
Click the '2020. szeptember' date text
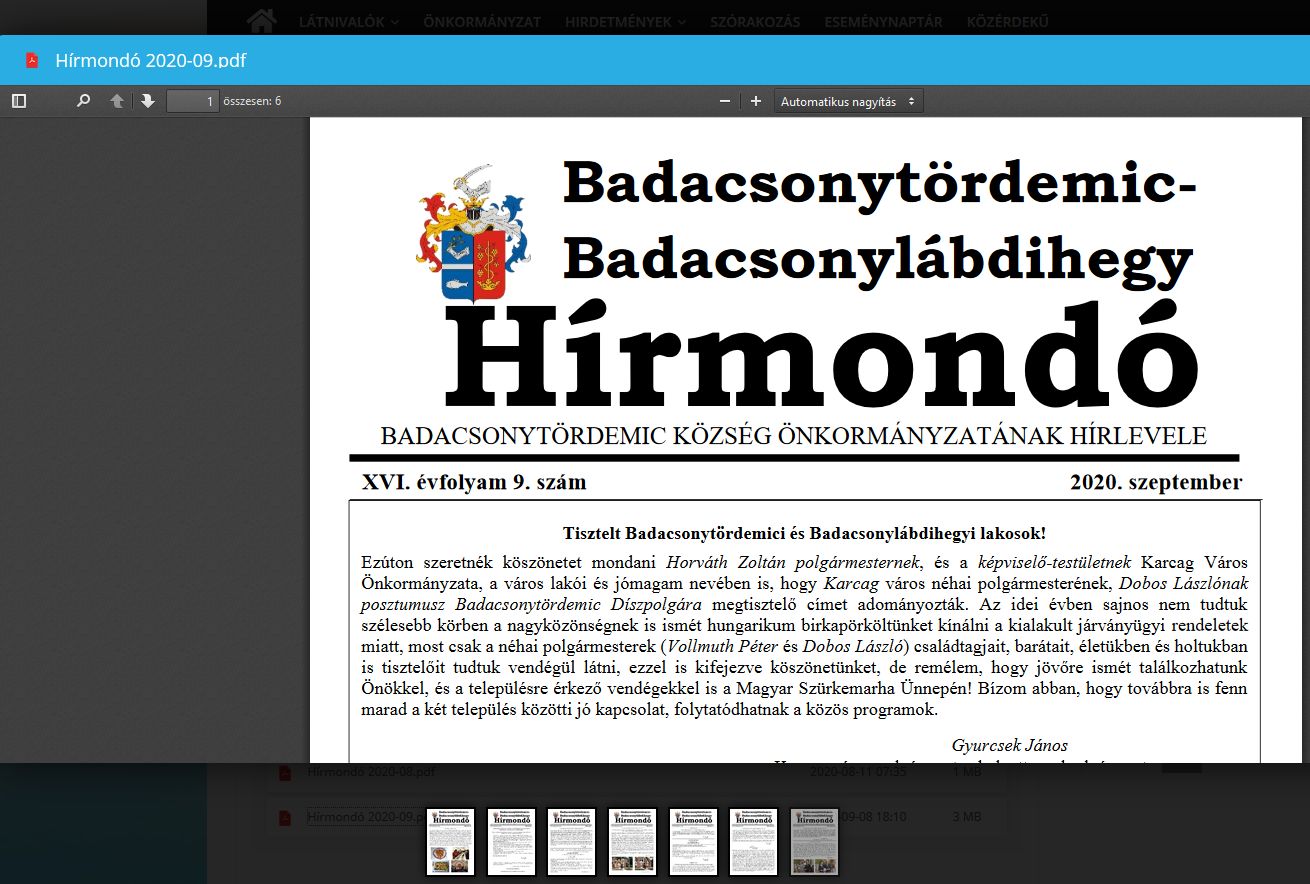(x=1156, y=482)
